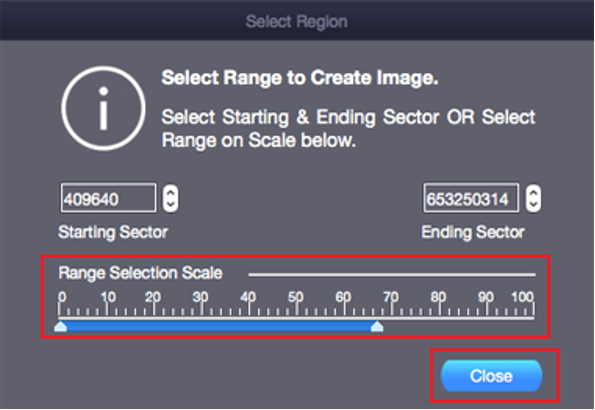Click the Starting Sector field showing 409640
The image size is (595, 410).
pyautogui.click(x=109, y=198)
